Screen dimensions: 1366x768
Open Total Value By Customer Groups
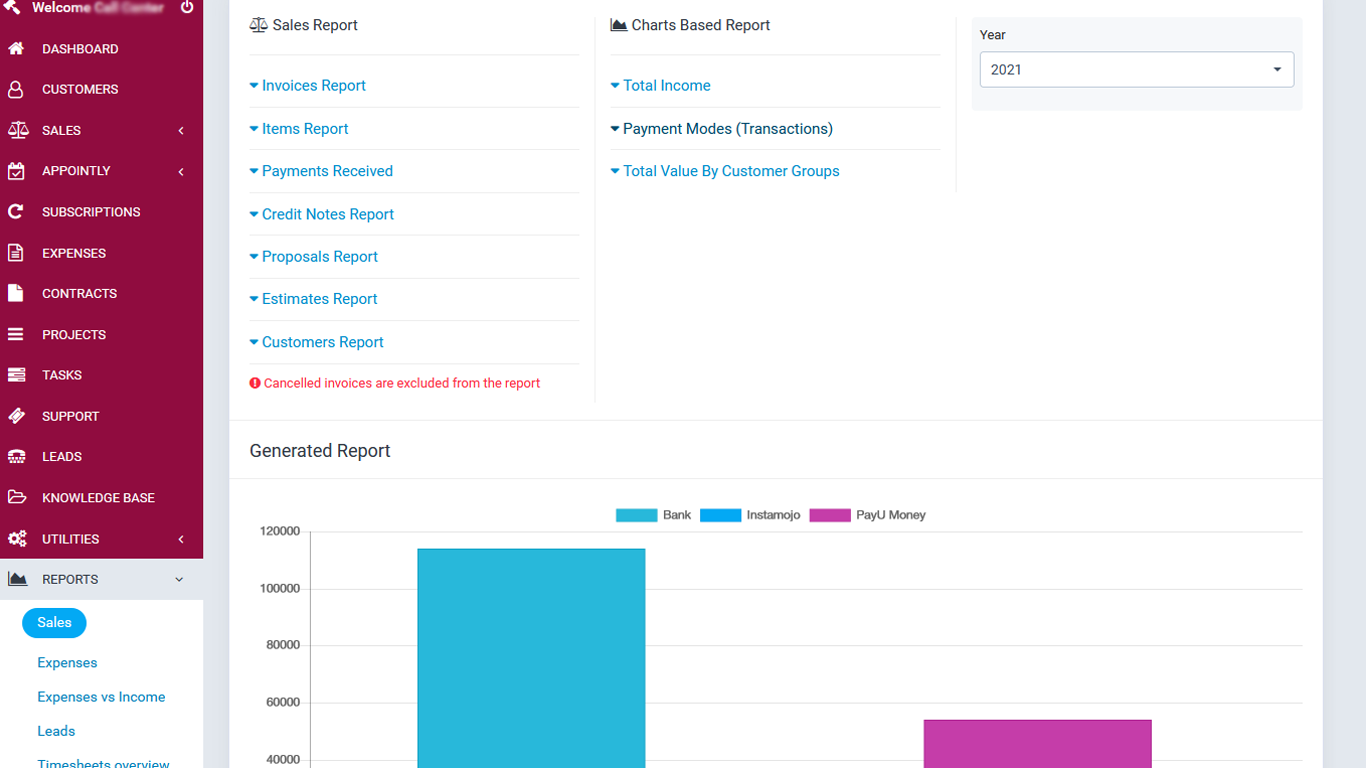click(x=730, y=171)
